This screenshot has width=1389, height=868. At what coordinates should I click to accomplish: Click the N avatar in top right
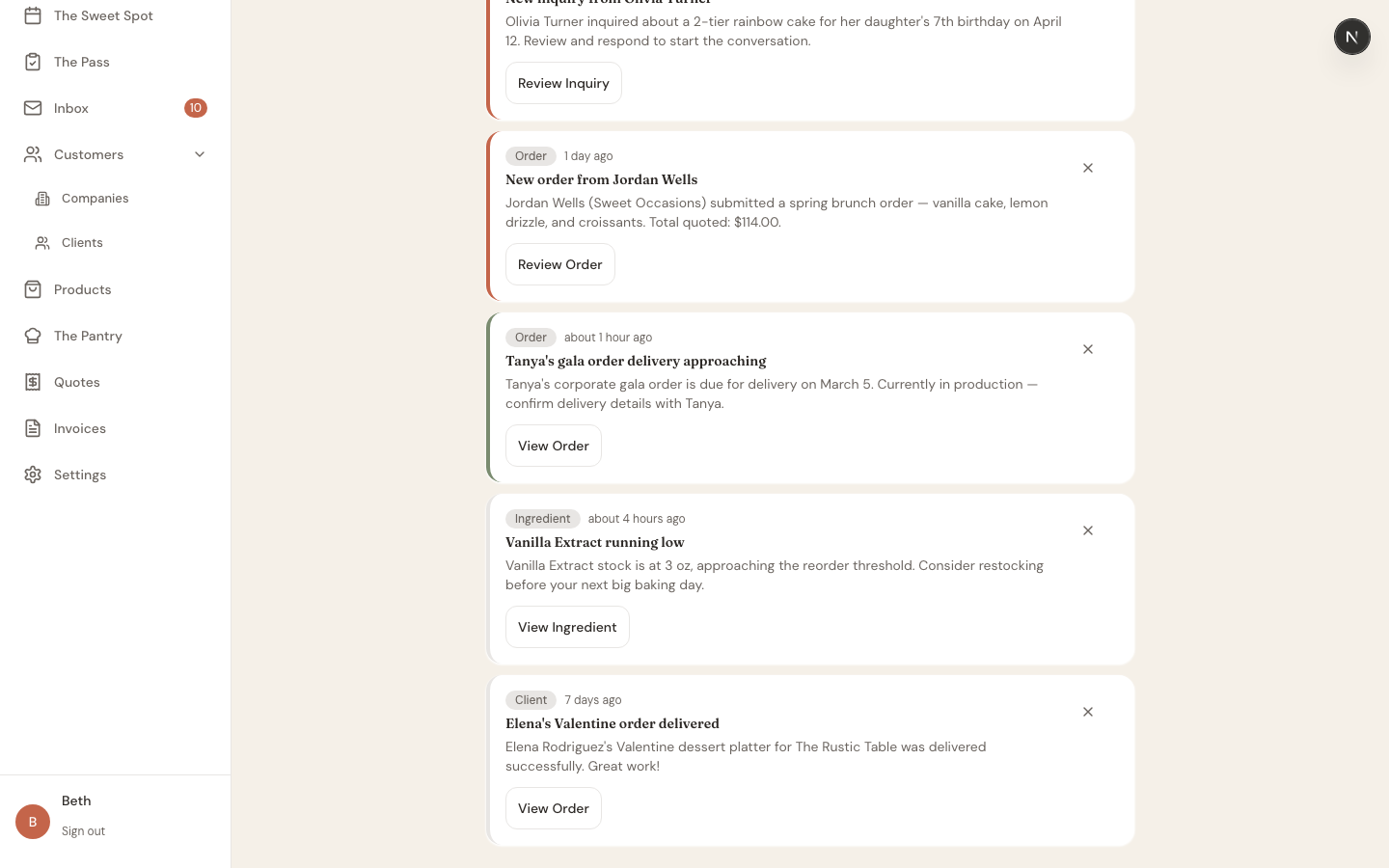tap(1352, 37)
